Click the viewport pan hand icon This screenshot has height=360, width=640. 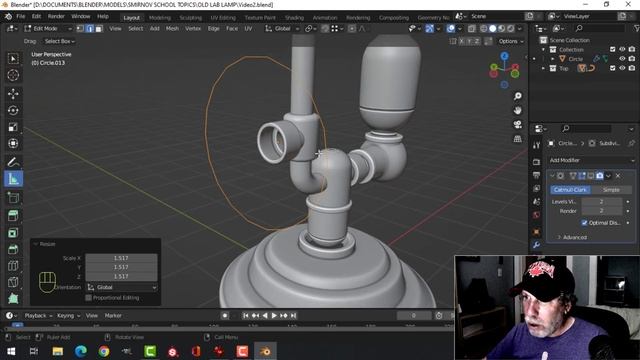[518, 110]
